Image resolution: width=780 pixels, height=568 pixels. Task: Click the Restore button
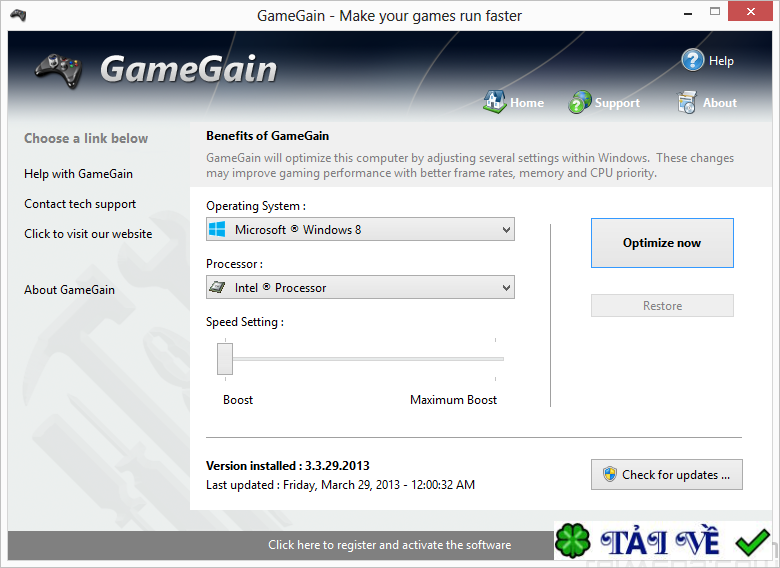click(x=662, y=305)
